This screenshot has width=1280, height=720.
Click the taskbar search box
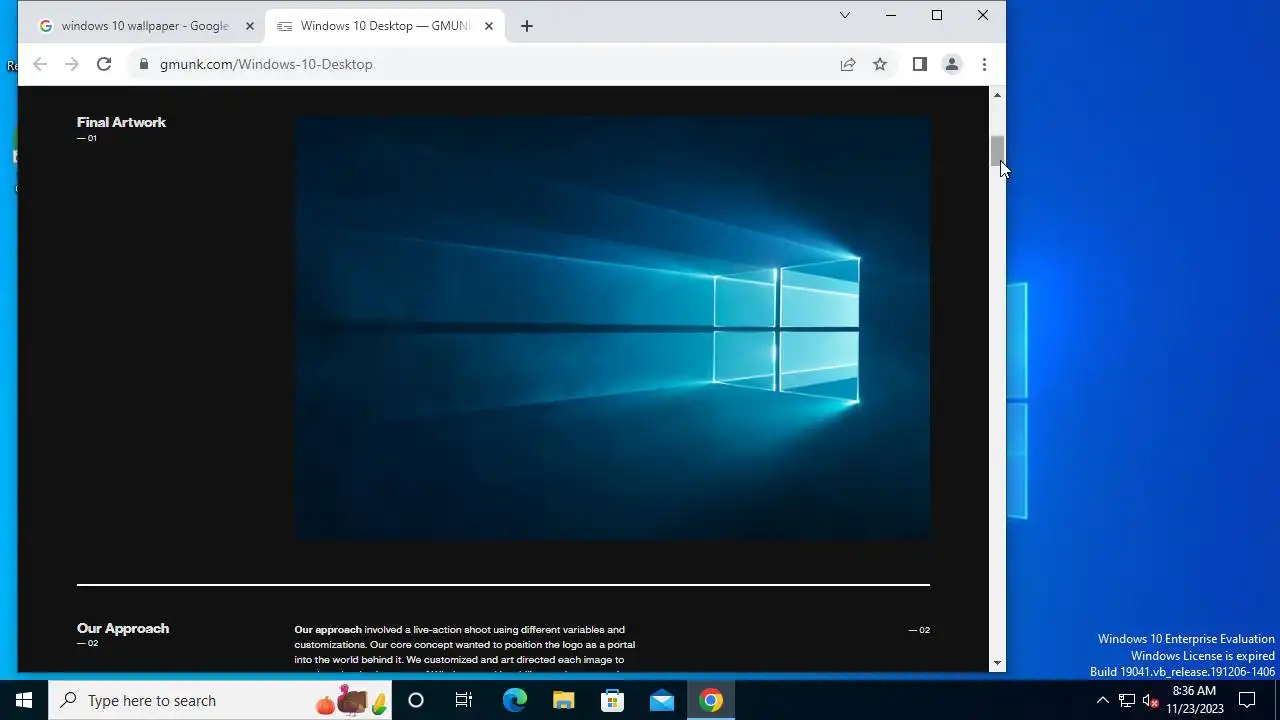pos(220,700)
